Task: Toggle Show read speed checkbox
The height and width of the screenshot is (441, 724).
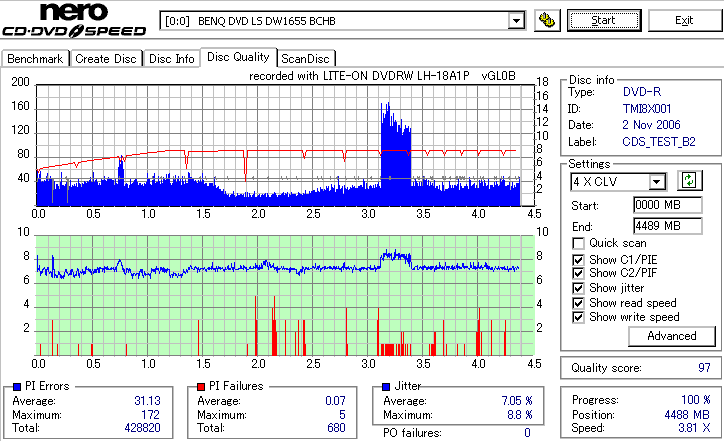Action: [x=578, y=303]
